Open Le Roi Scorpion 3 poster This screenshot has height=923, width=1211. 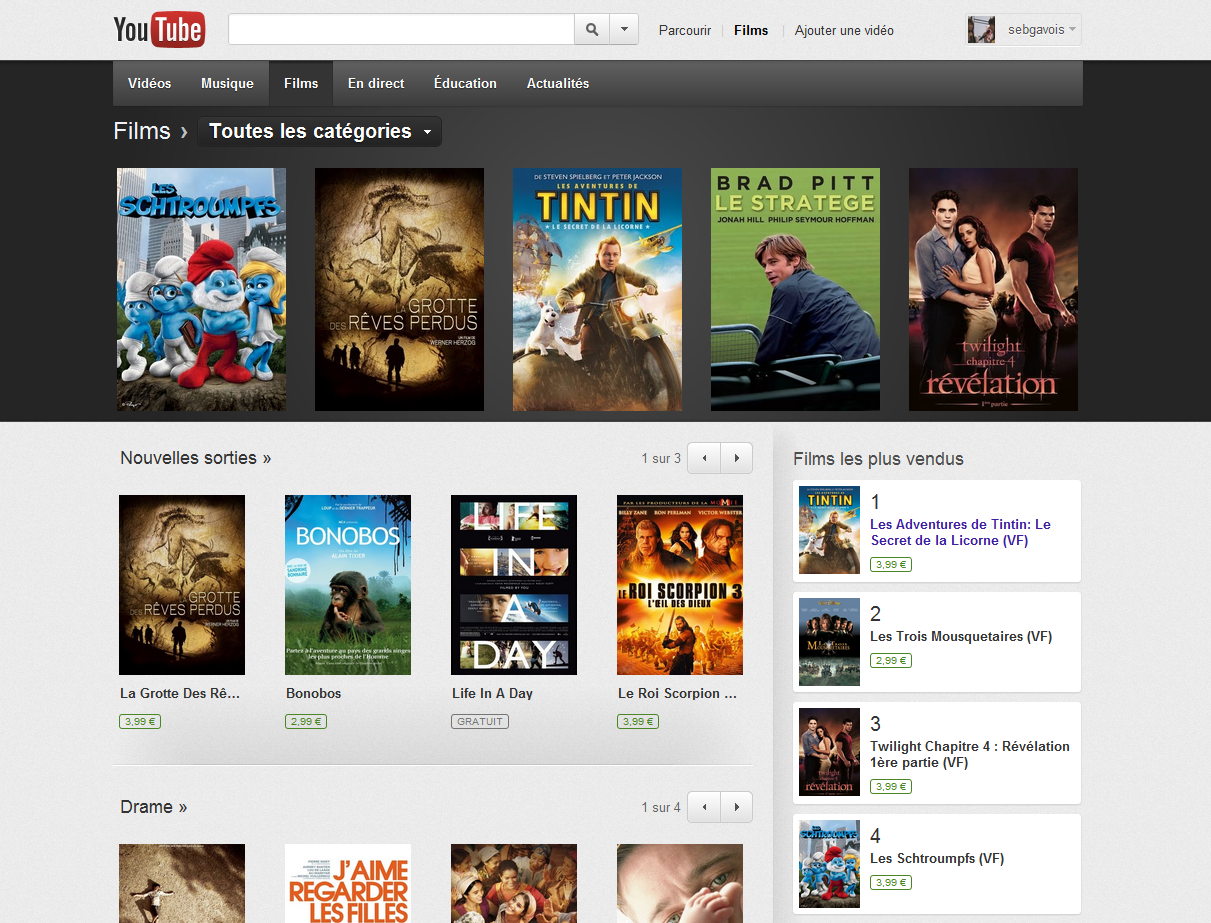point(680,585)
